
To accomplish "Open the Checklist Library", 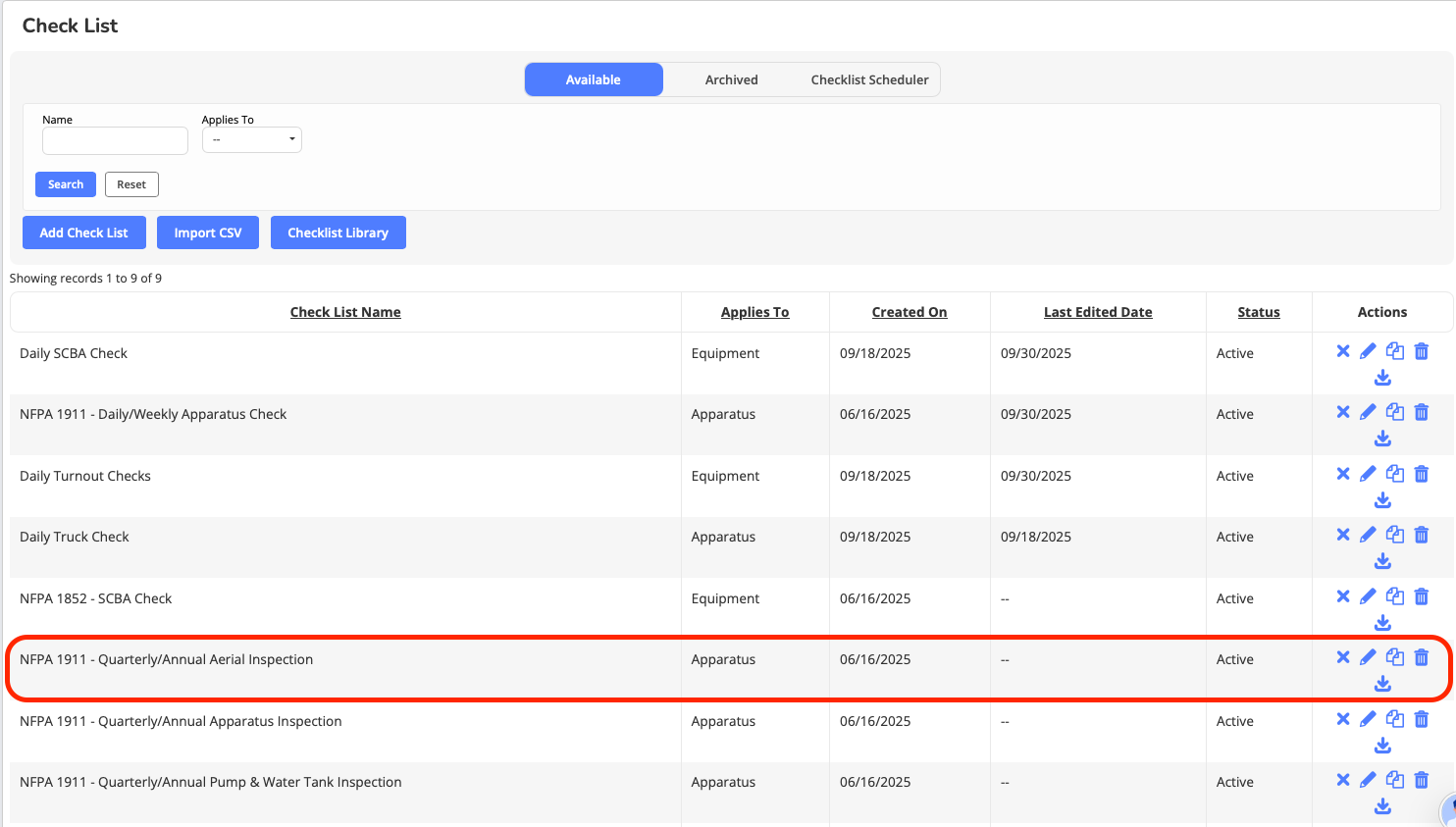I will (338, 233).
